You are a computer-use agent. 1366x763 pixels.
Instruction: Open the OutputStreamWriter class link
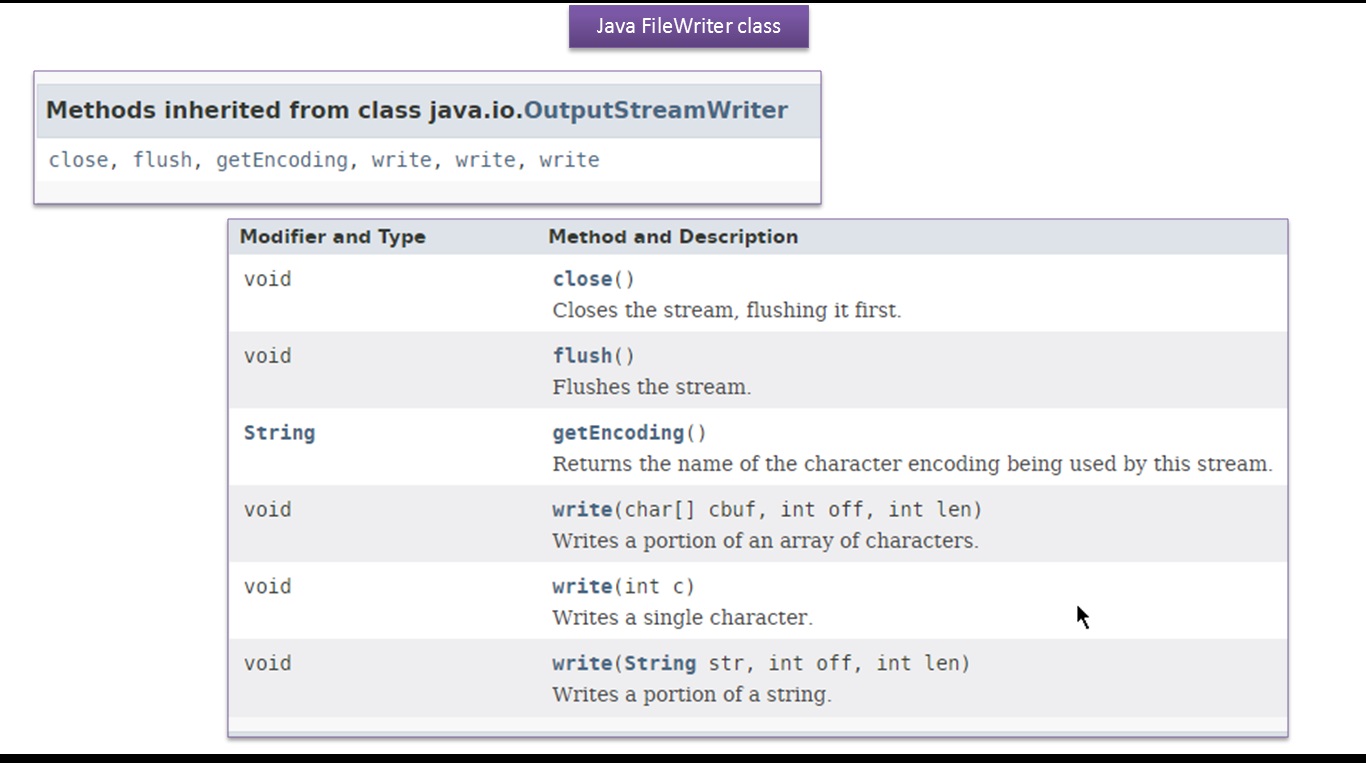[655, 110]
